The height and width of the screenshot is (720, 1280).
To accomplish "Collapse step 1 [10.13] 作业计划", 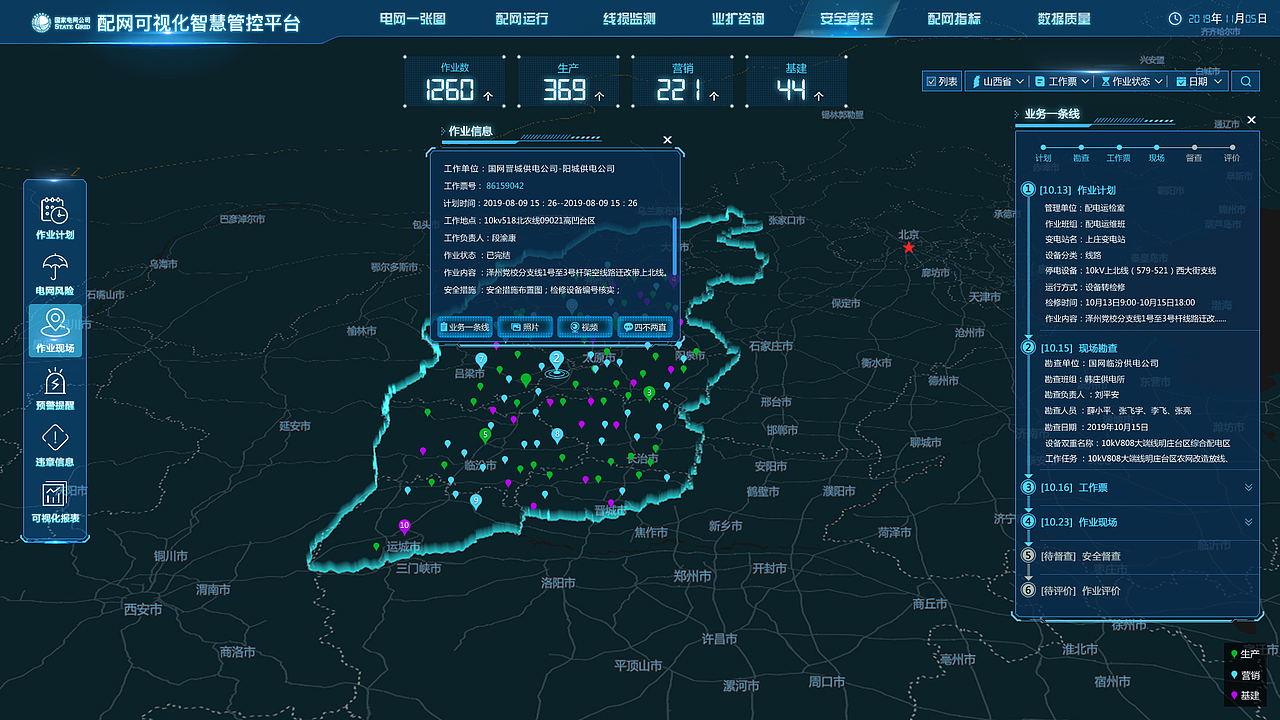I will pyautogui.click(x=1078, y=189).
